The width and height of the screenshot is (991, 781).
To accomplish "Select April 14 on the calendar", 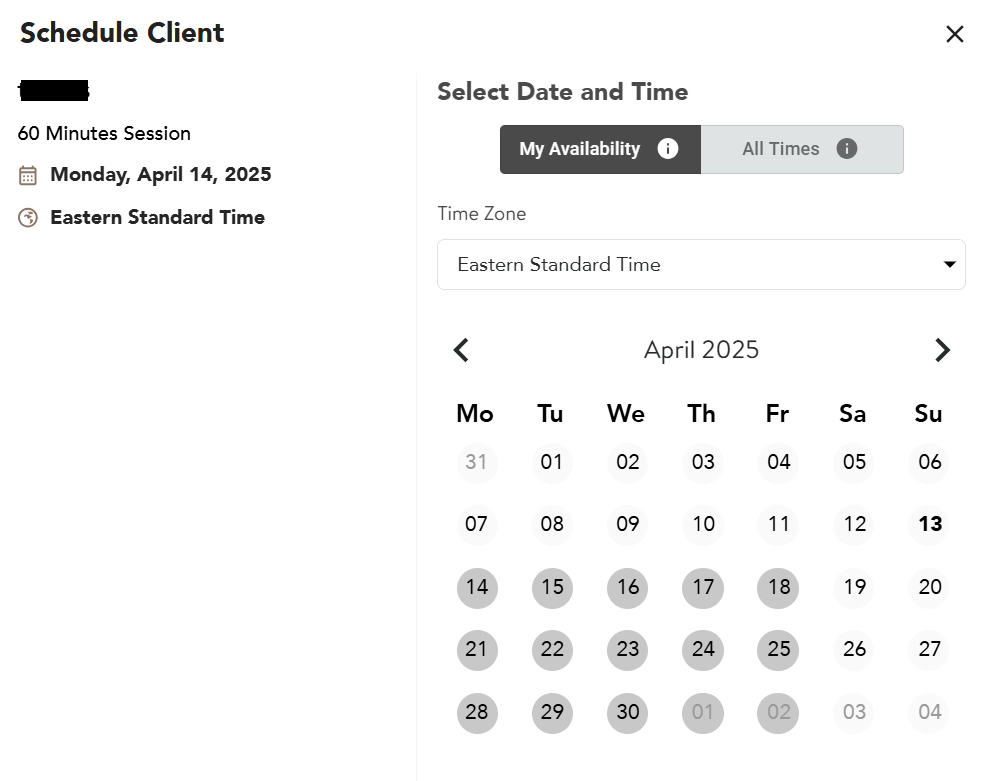I will pyautogui.click(x=477, y=587).
